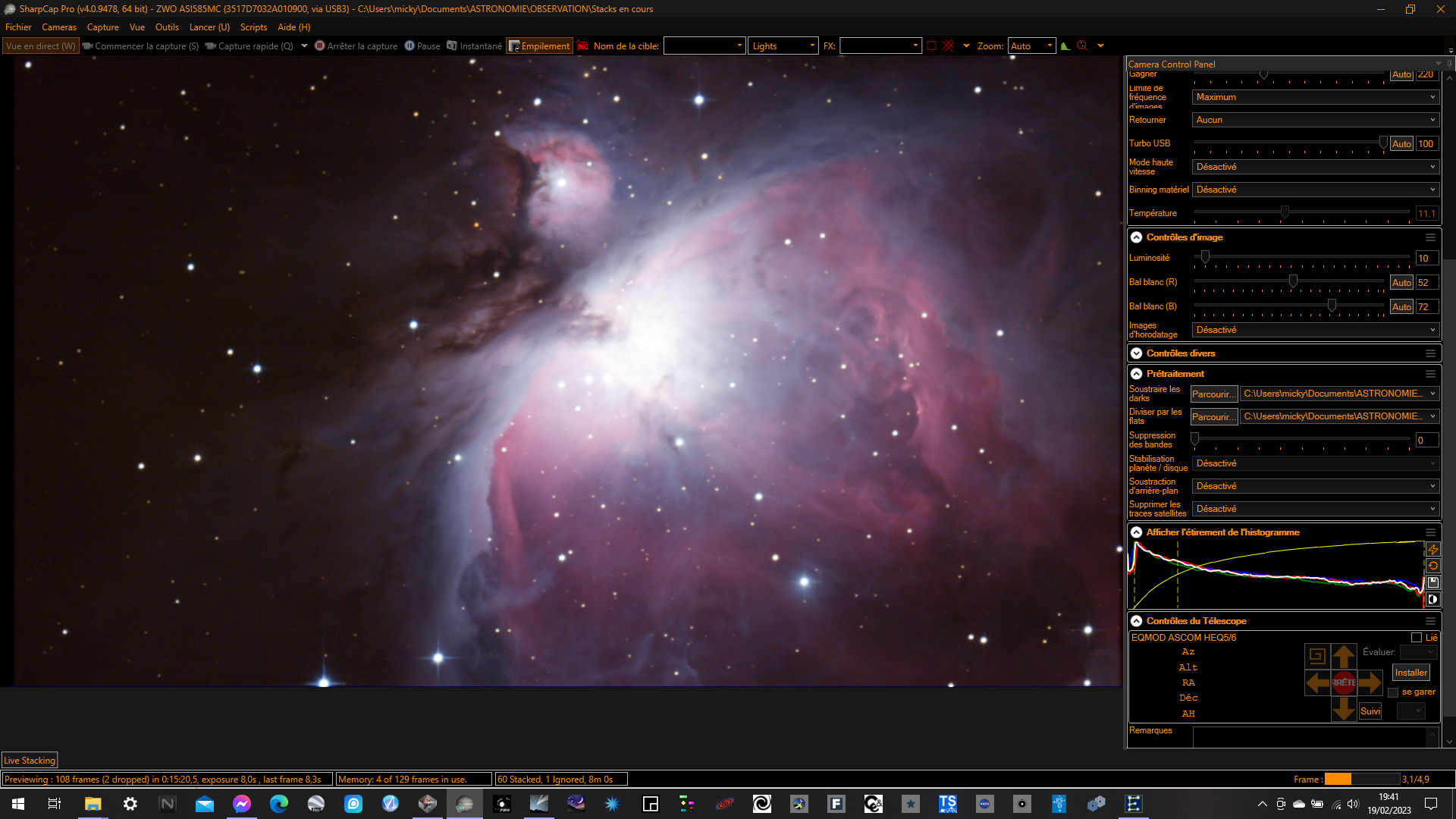The image size is (1456, 819).
Task: Open the Binning matériel dropdown
Action: click(x=1316, y=190)
